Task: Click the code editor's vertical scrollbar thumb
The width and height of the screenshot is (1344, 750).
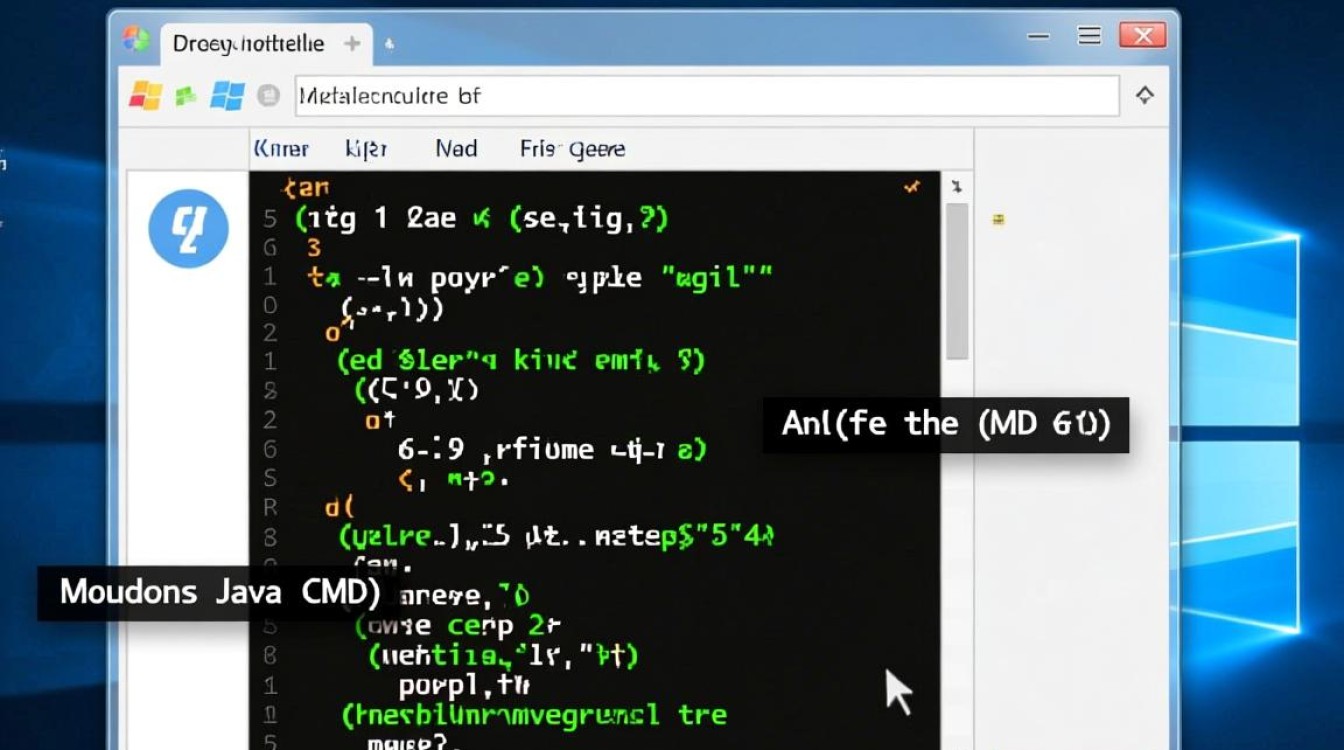Action: tap(957, 280)
